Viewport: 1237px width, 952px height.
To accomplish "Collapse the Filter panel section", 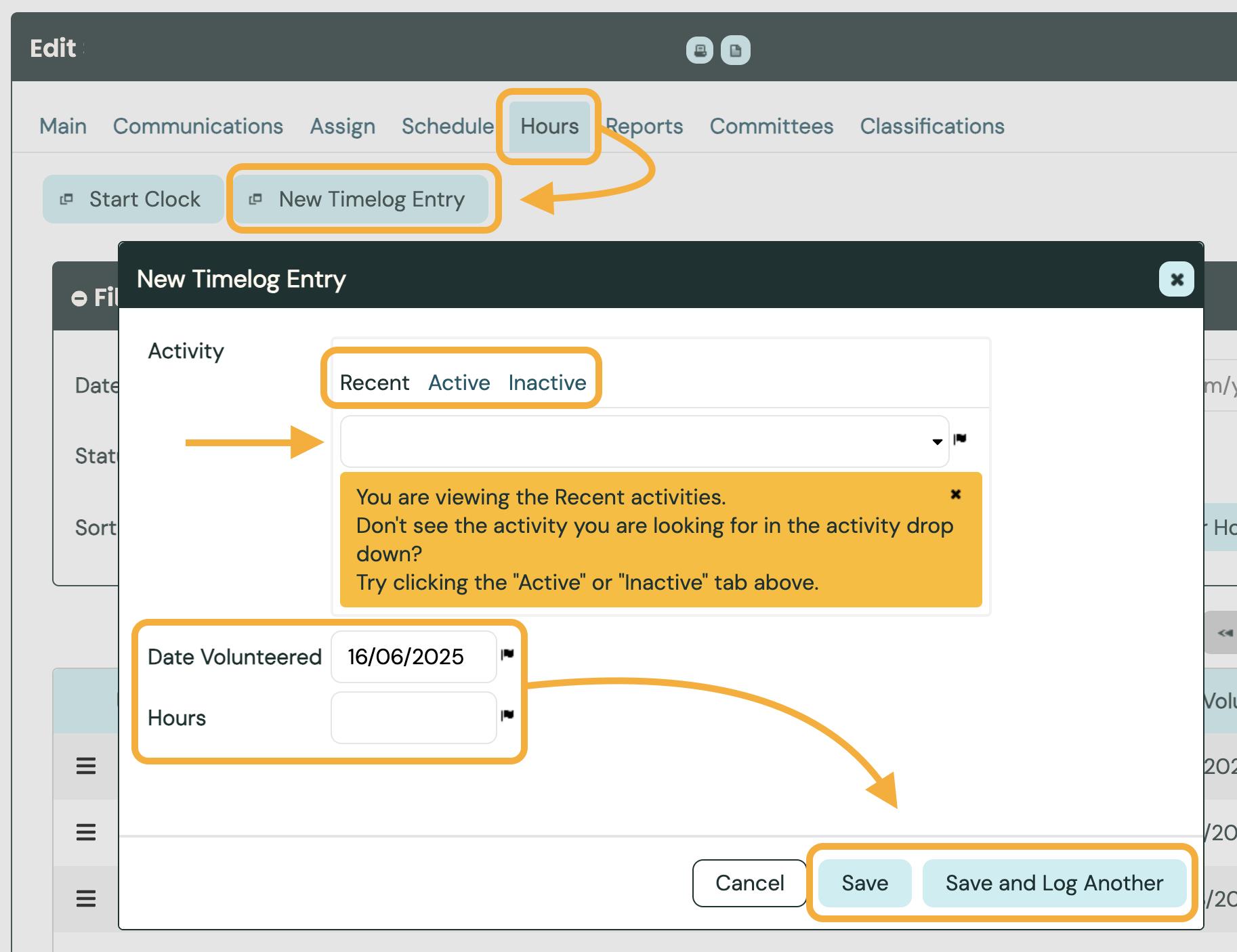I will [79, 298].
